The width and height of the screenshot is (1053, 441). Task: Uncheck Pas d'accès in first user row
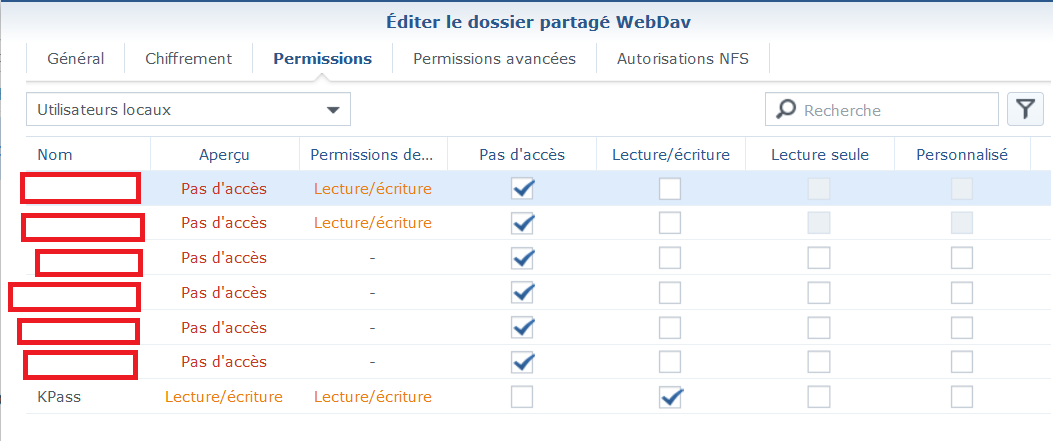coord(522,188)
